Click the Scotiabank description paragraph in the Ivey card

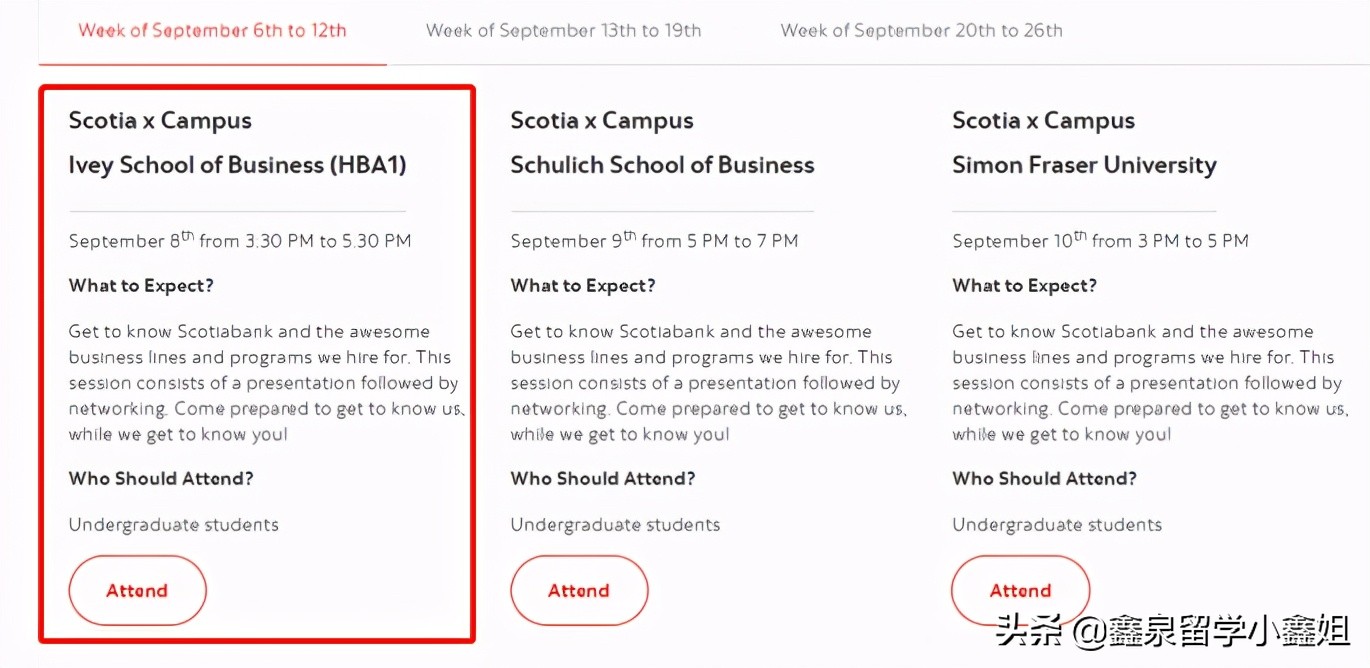(x=263, y=383)
